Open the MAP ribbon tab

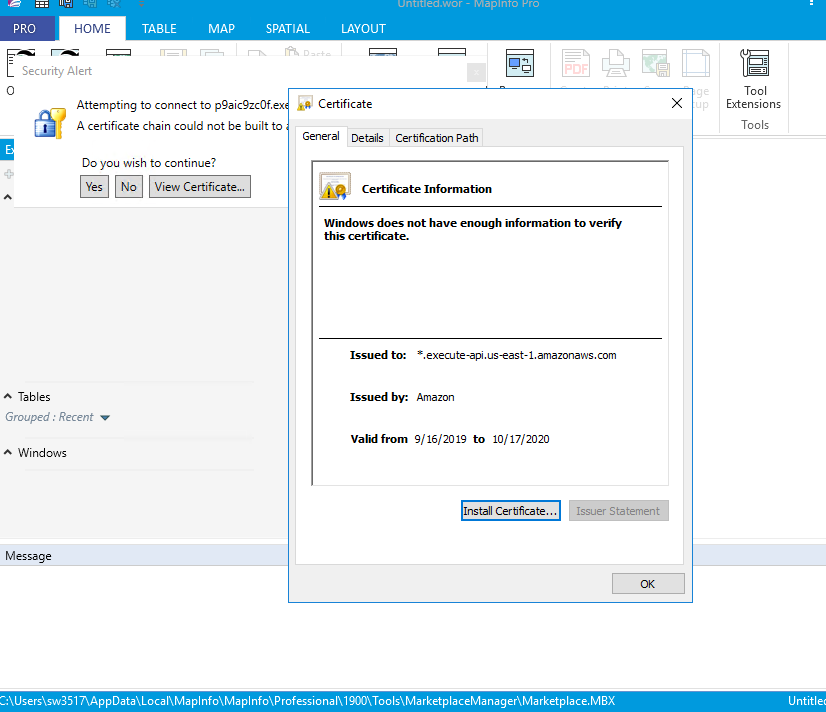point(221,29)
